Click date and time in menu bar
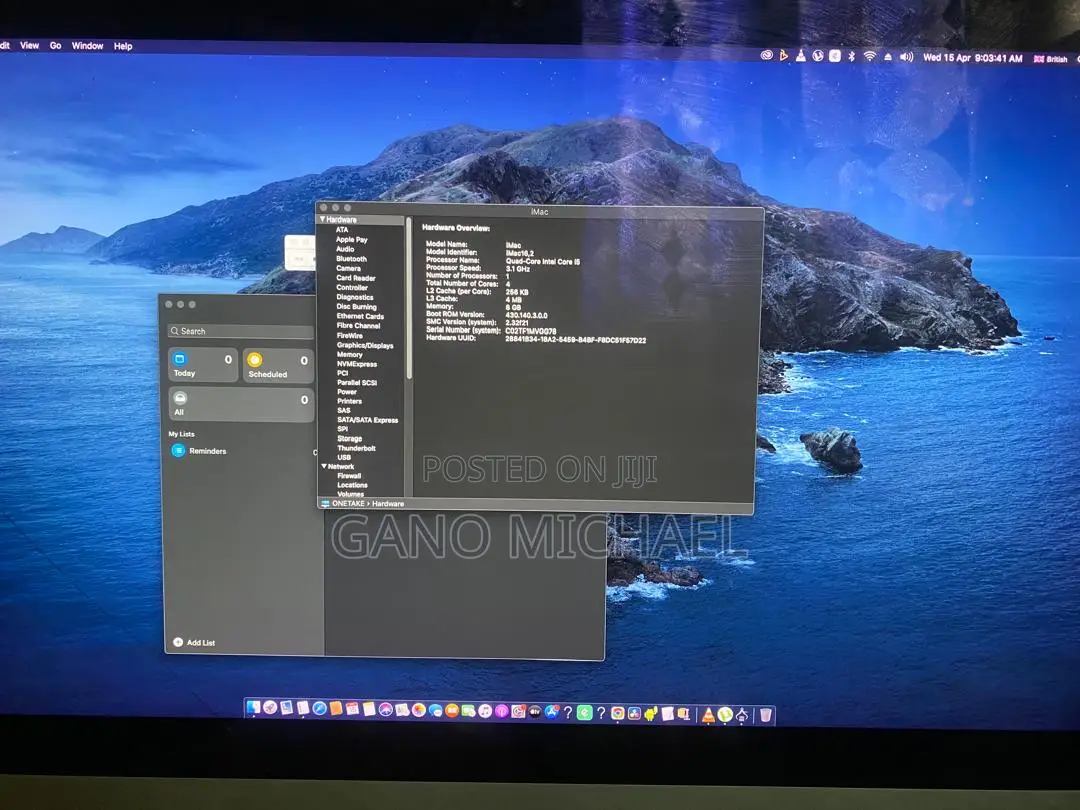Image resolution: width=1080 pixels, height=810 pixels. (973, 58)
